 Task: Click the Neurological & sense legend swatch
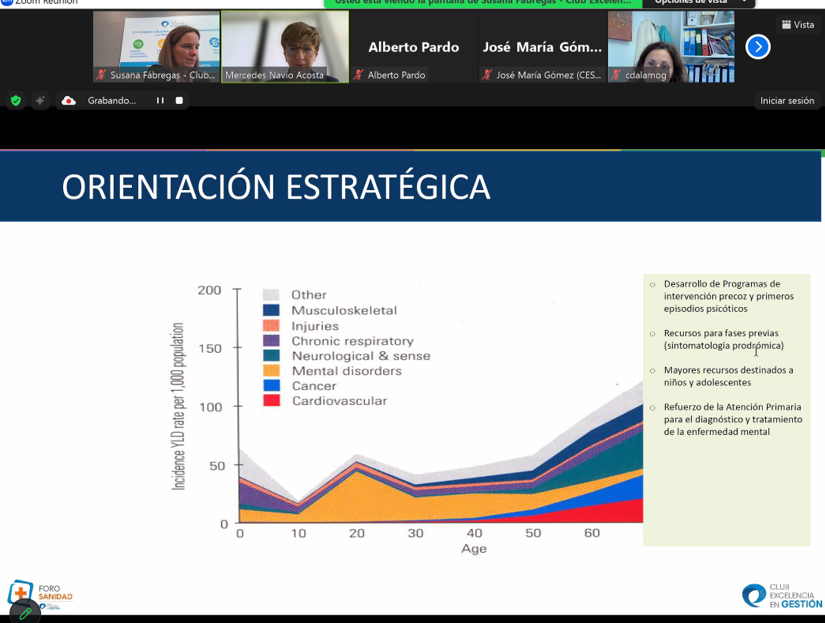(271, 356)
